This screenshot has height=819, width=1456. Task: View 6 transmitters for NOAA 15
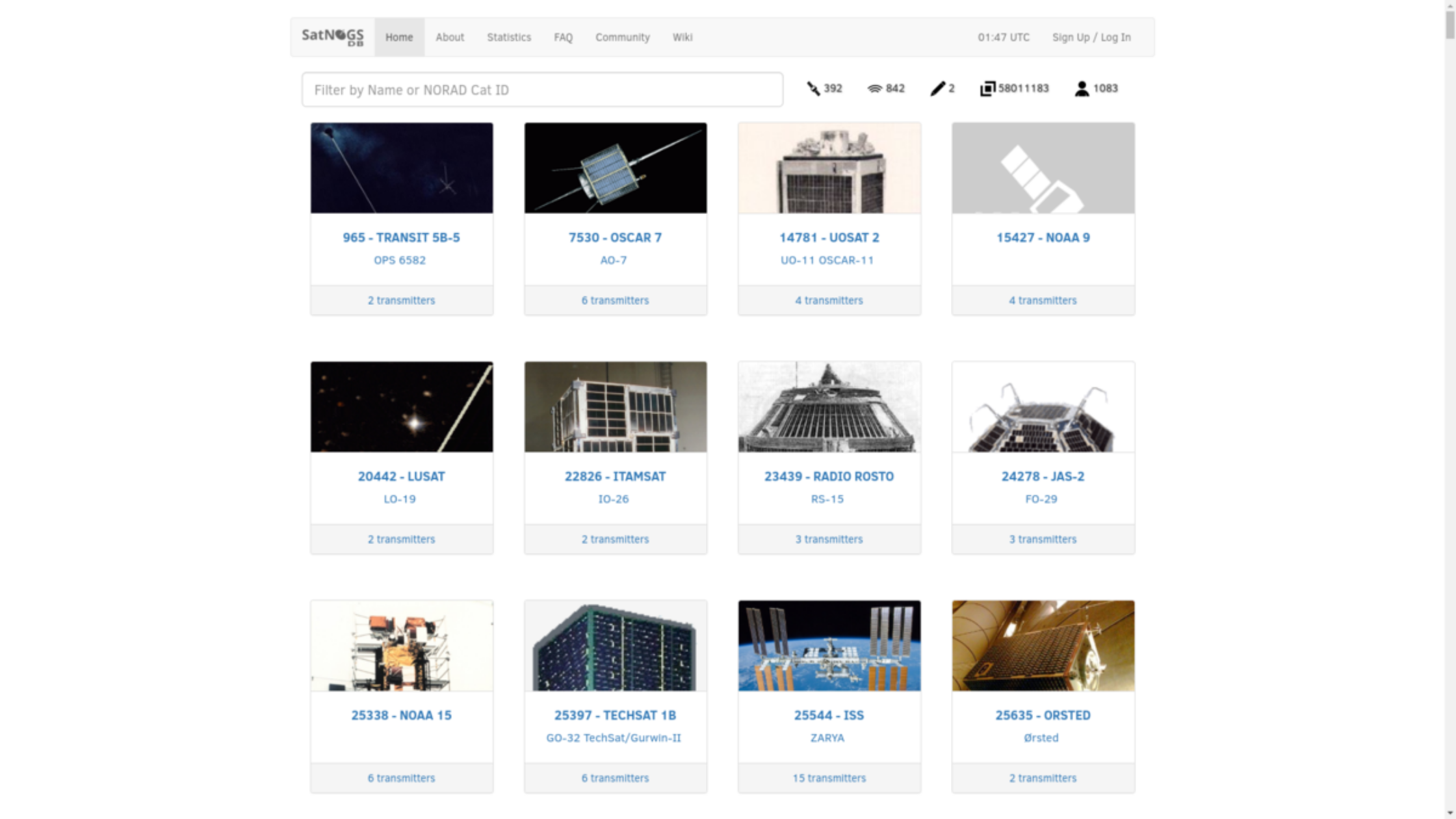coord(401,777)
